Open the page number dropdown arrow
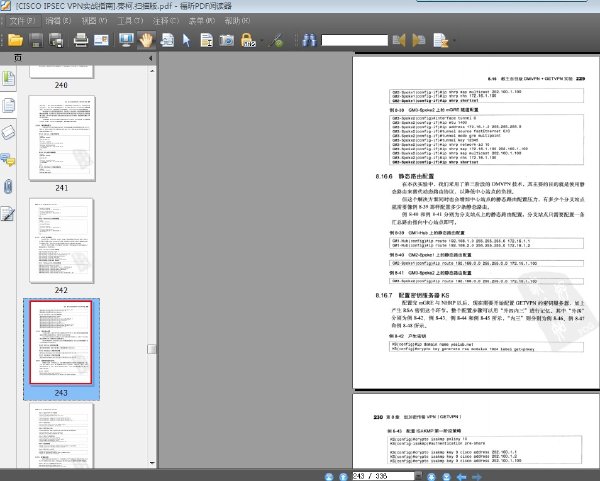The width and height of the screenshot is (600, 481). pos(419,476)
